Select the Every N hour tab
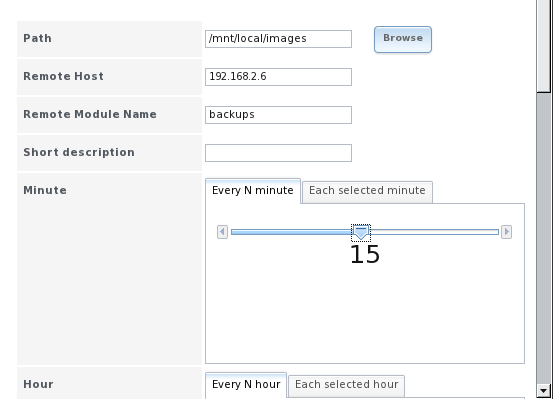Image resolution: width=553 pixels, height=399 pixels. (x=246, y=385)
